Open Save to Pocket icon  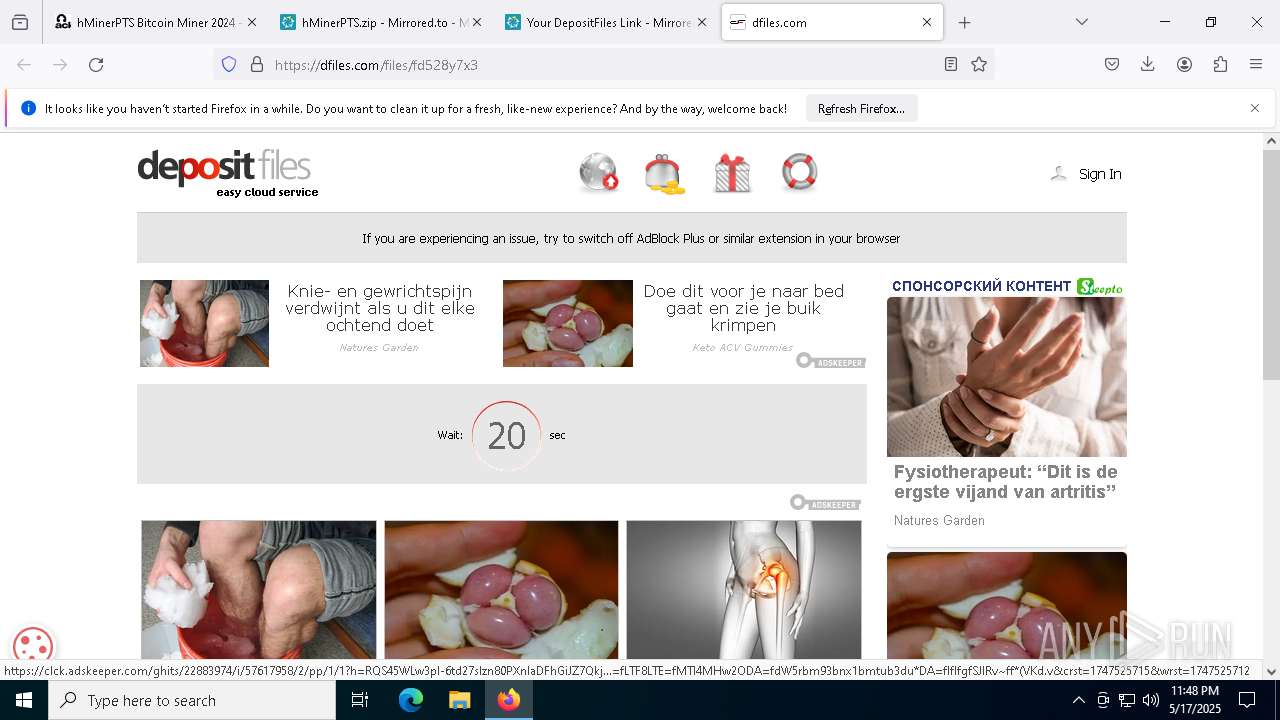click(1112, 65)
